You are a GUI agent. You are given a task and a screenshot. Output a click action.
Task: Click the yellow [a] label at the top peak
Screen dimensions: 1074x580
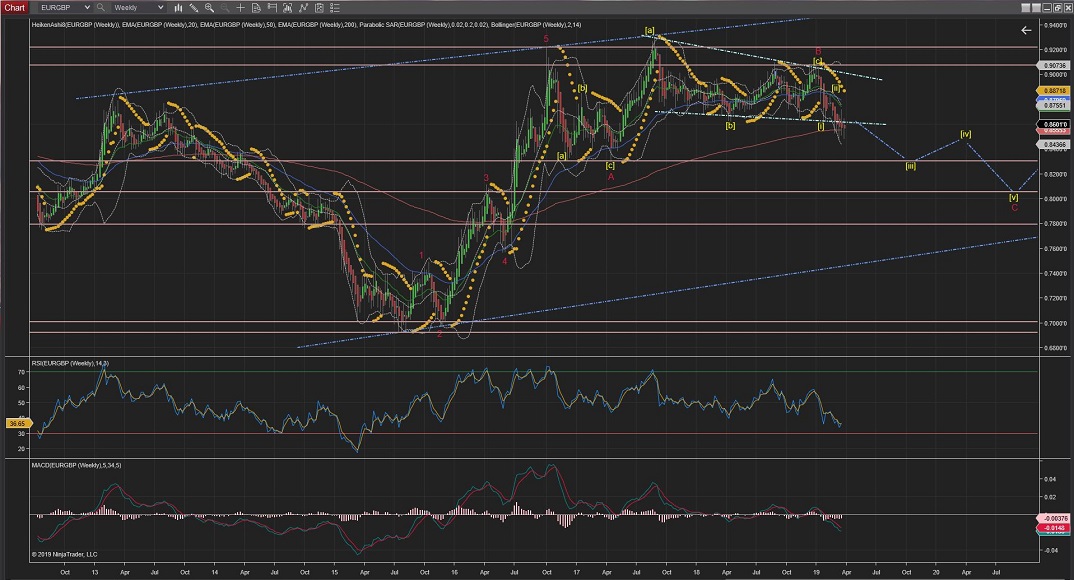649,30
